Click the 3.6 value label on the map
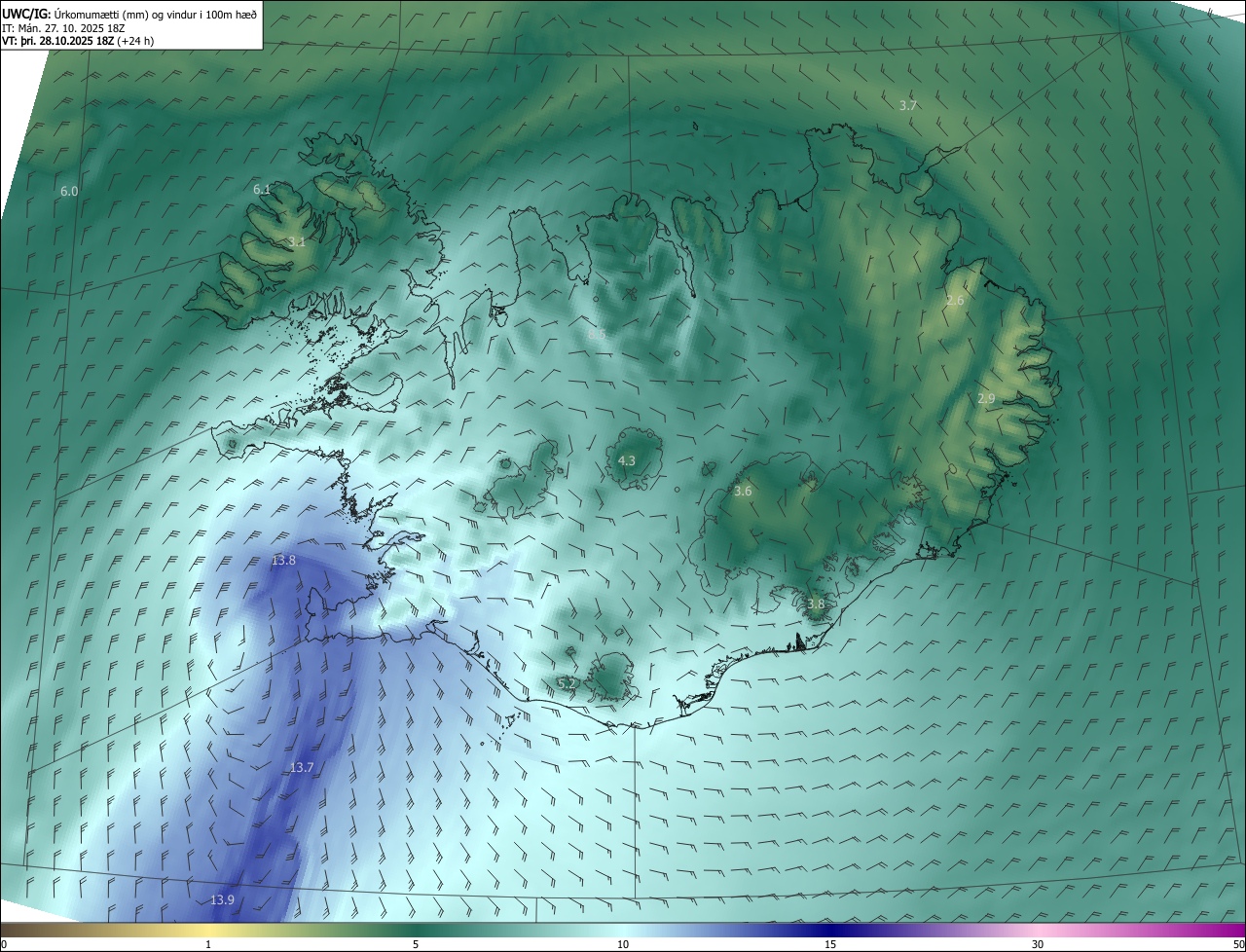This screenshot has width=1246, height=952. [743, 492]
